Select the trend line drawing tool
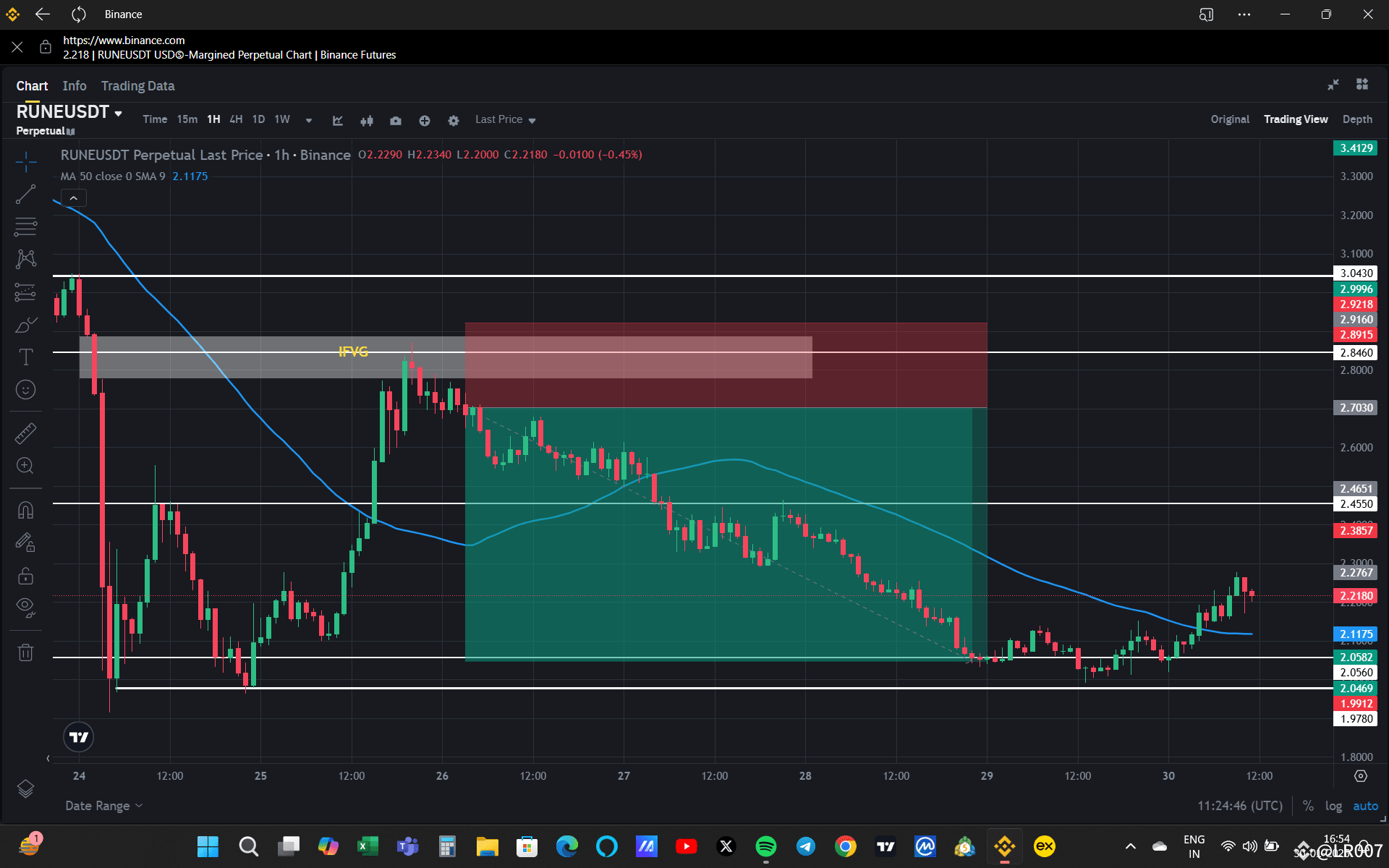1389x868 pixels. click(x=25, y=195)
